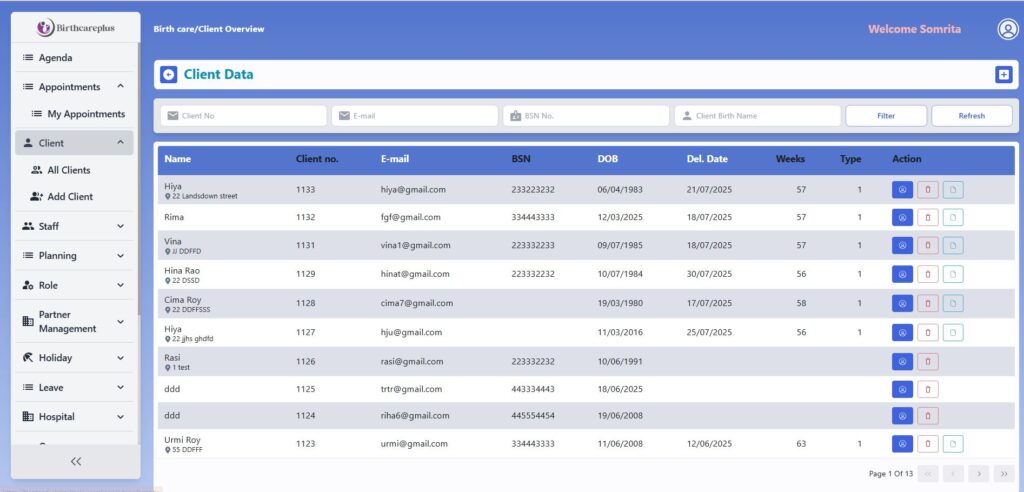Go to the next page of clients
This screenshot has width=1024, height=492.
click(x=979, y=473)
